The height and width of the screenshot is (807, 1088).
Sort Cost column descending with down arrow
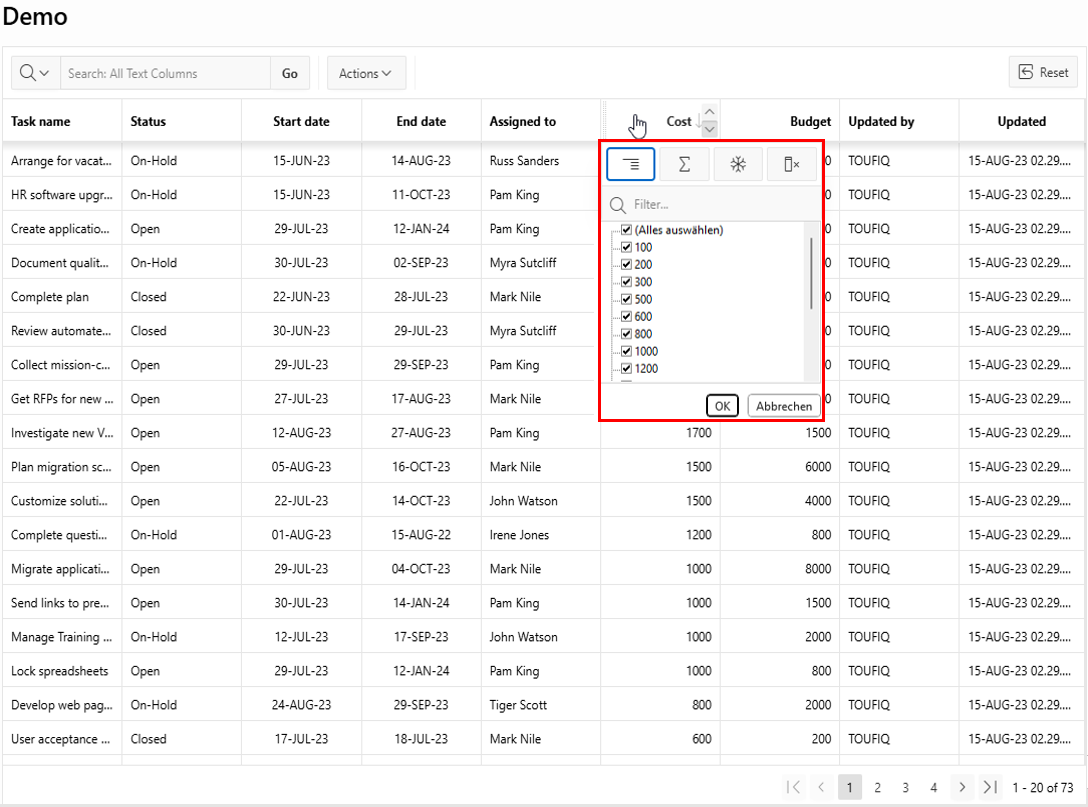point(709,129)
